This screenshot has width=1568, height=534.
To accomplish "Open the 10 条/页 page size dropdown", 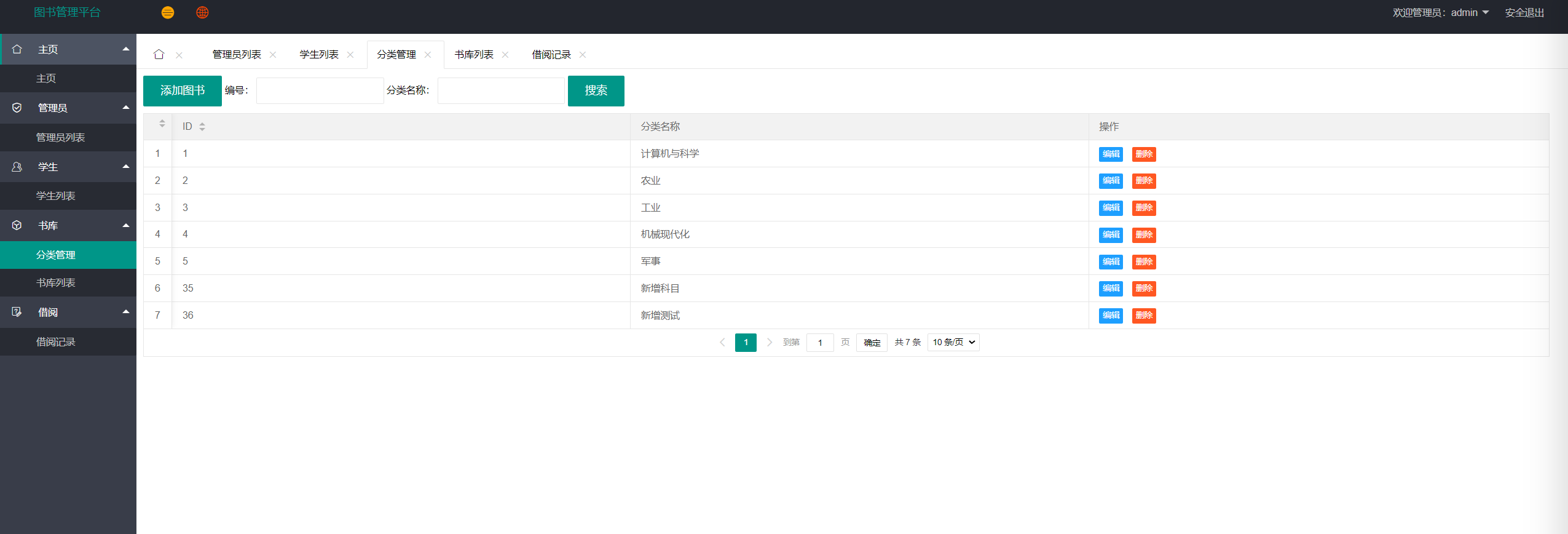I will [953, 343].
